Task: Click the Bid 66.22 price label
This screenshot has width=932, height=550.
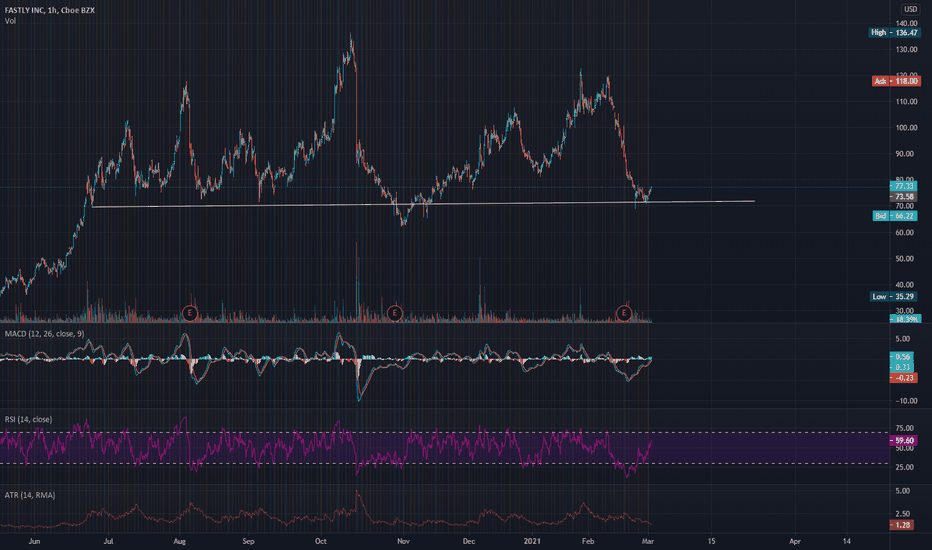Action: click(x=895, y=216)
